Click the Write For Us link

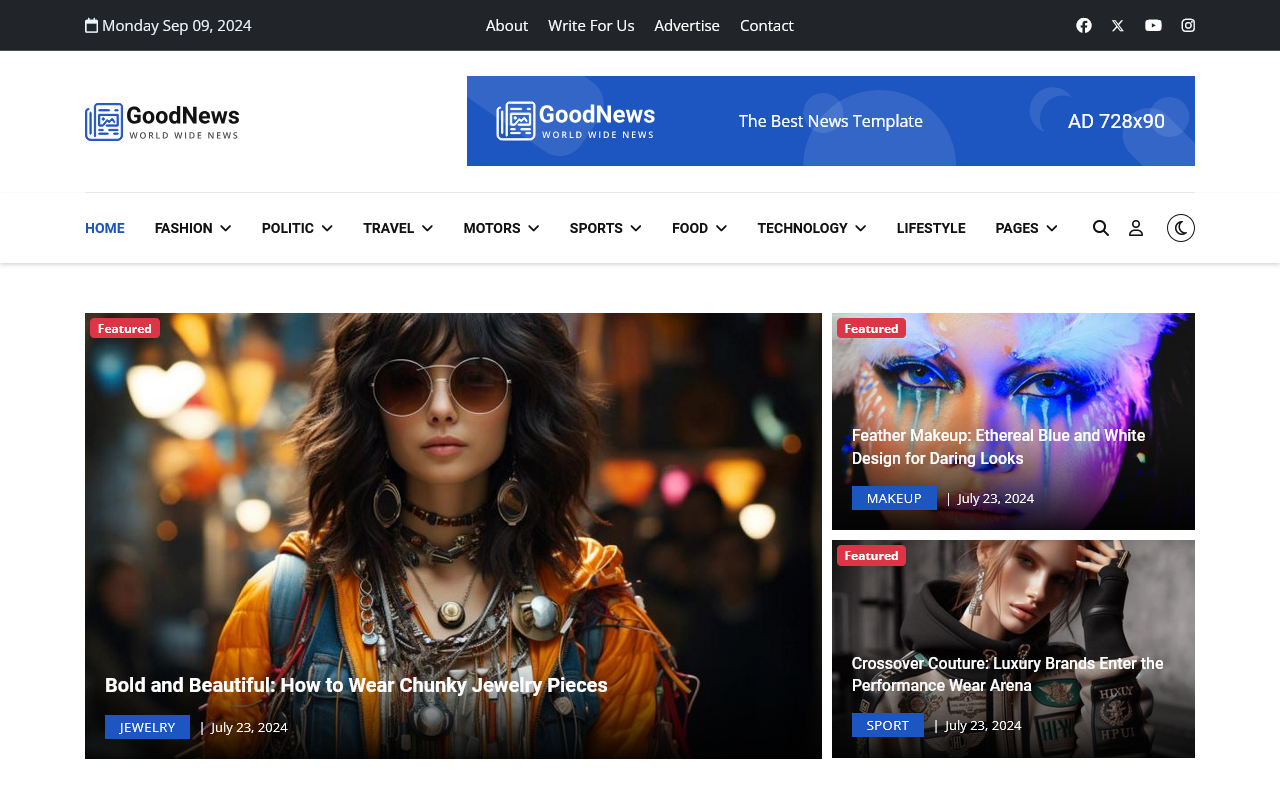[x=591, y=25]
